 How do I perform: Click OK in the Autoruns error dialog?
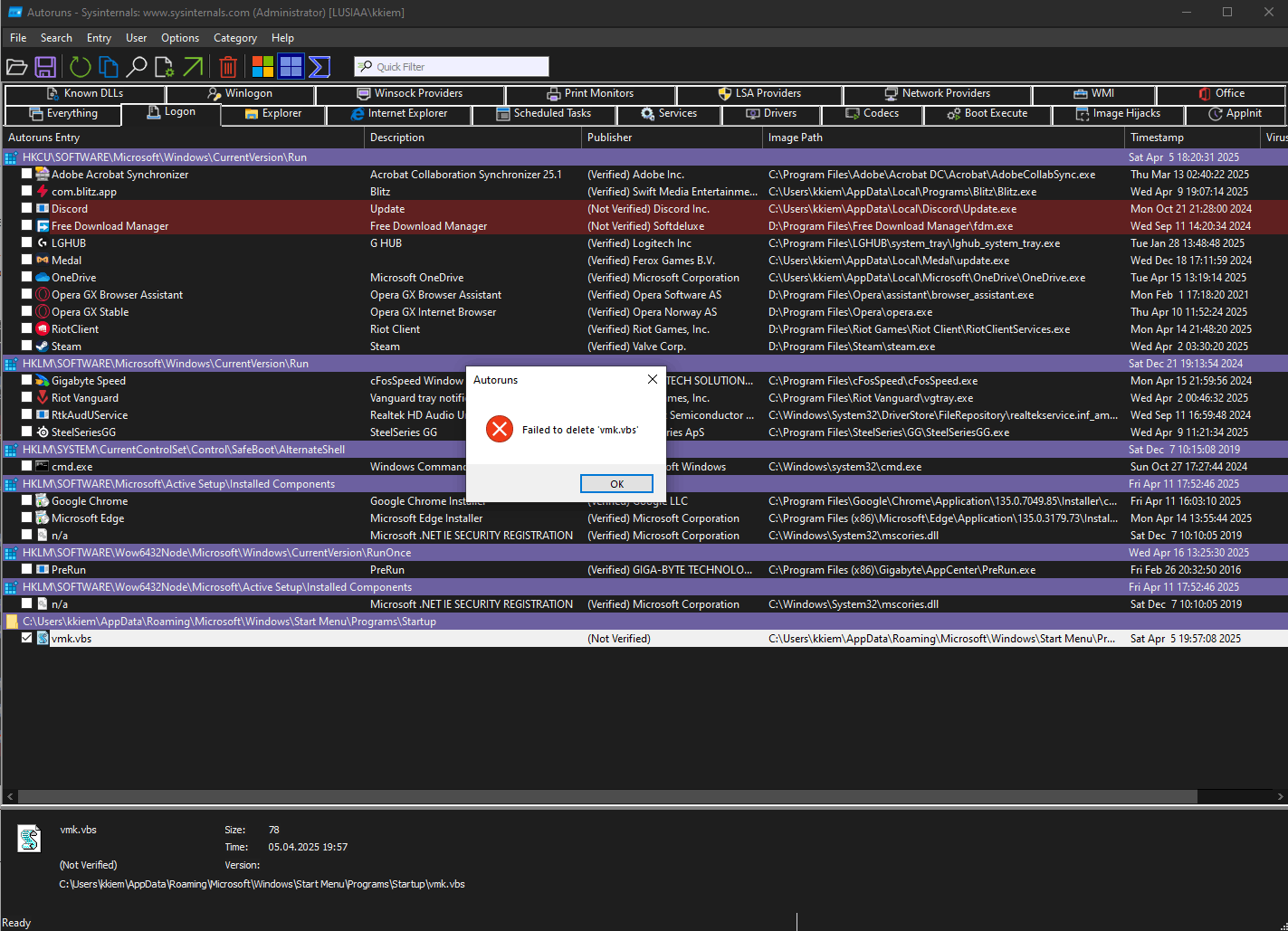[x=616, y=484]
